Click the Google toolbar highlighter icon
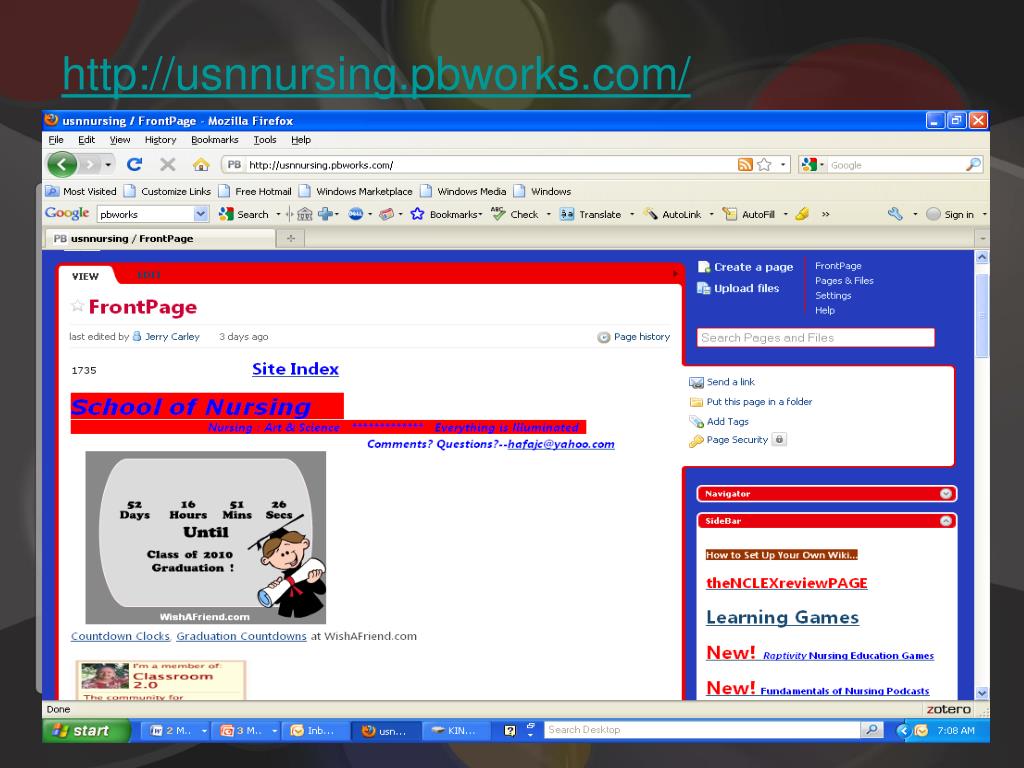Screen dimensions: 1024x768 click(803, 214)
